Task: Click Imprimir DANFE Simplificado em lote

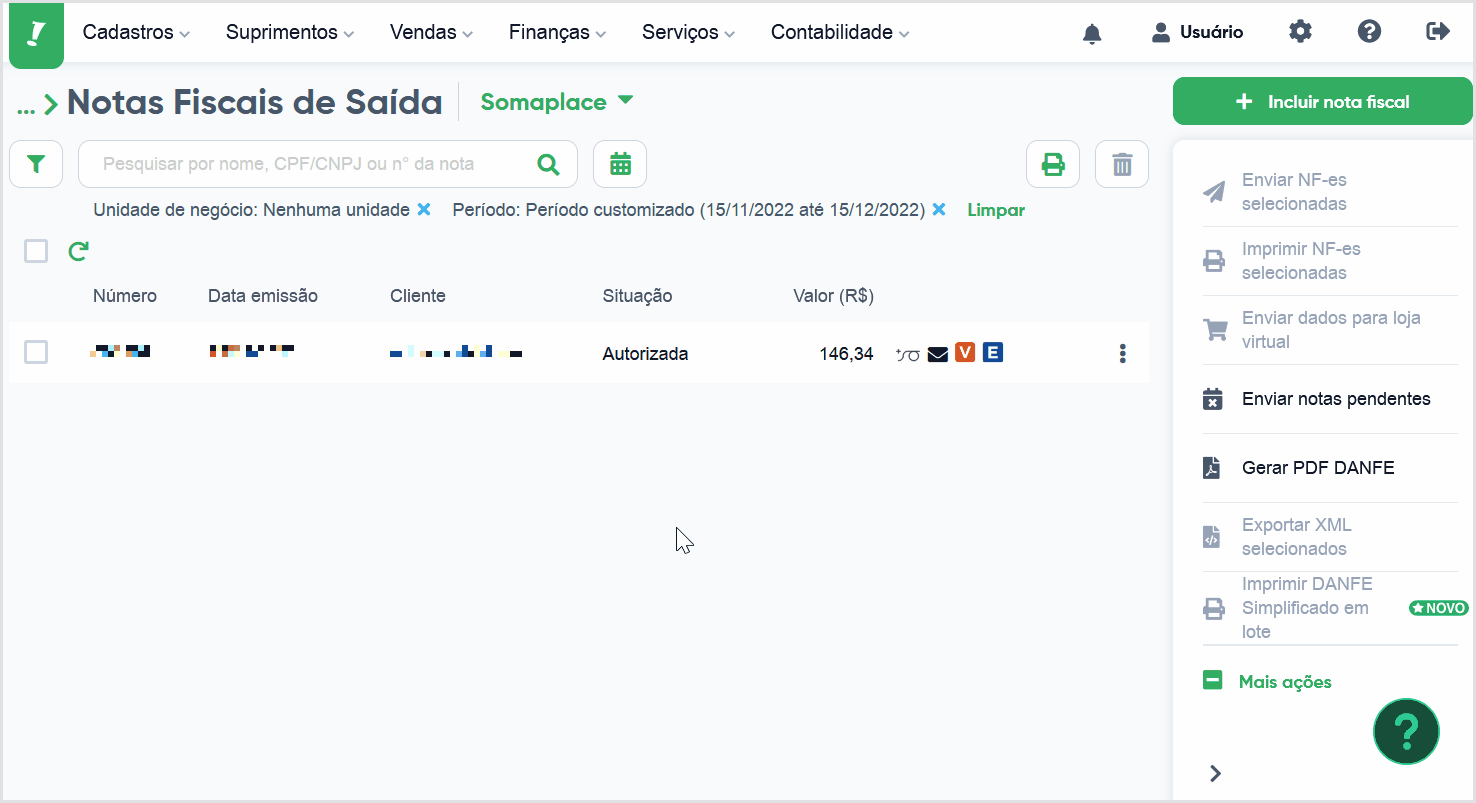Action: click(1305, 608)
